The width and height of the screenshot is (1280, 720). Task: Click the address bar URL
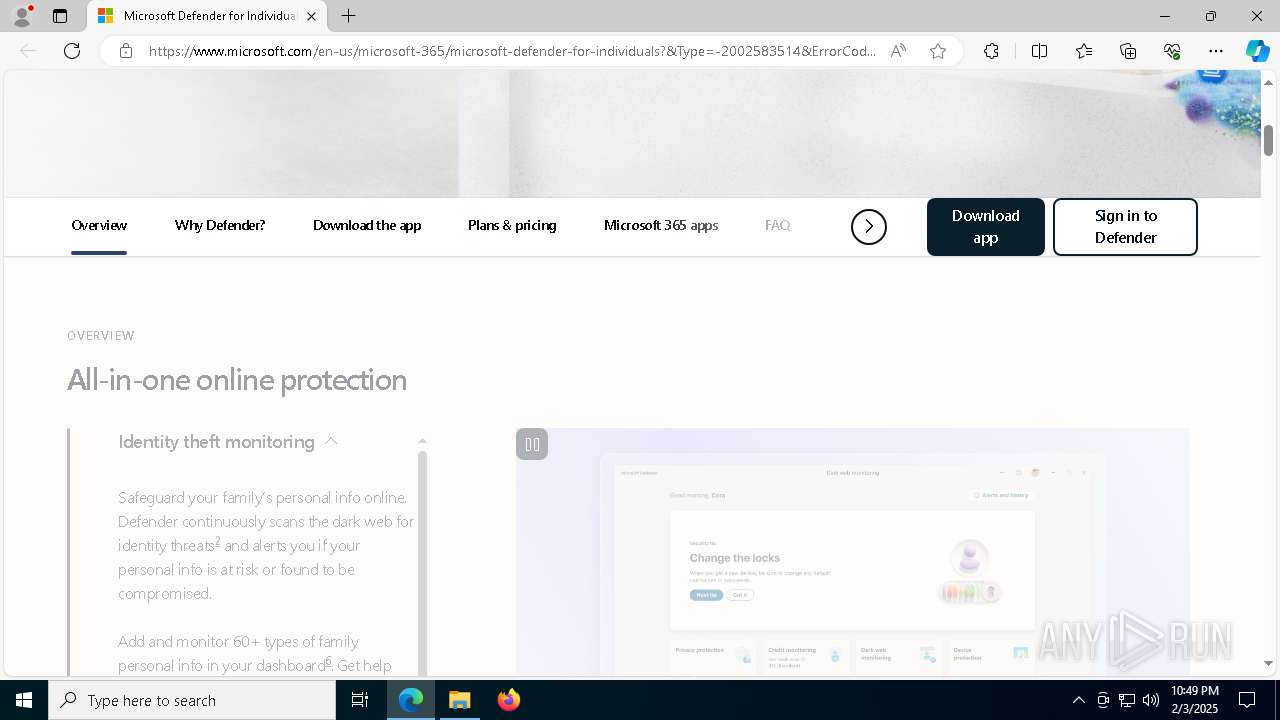tap(513, 51)
